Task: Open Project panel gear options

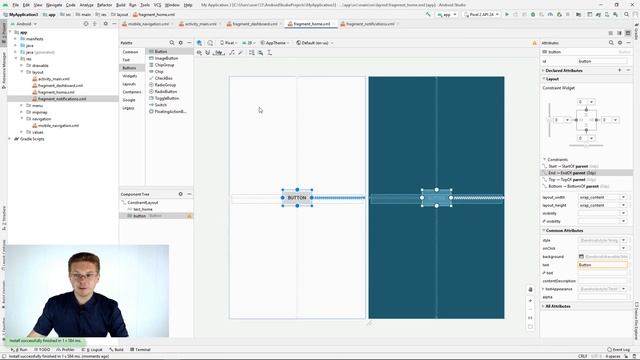Action: (105, 24)
